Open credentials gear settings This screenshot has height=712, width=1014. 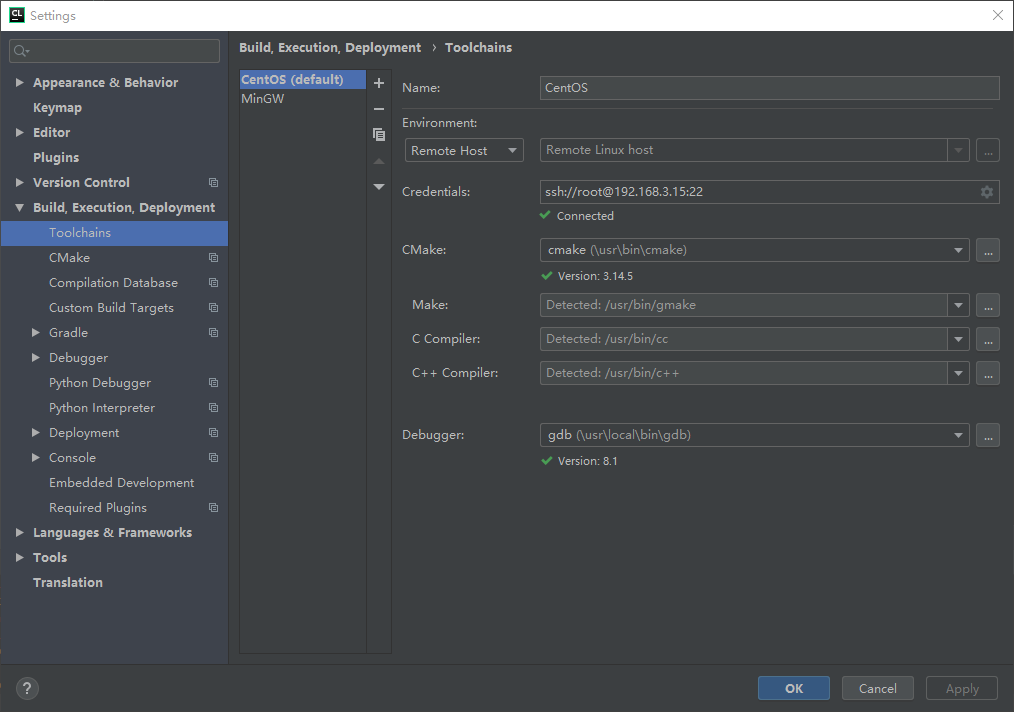pos(987,192)
